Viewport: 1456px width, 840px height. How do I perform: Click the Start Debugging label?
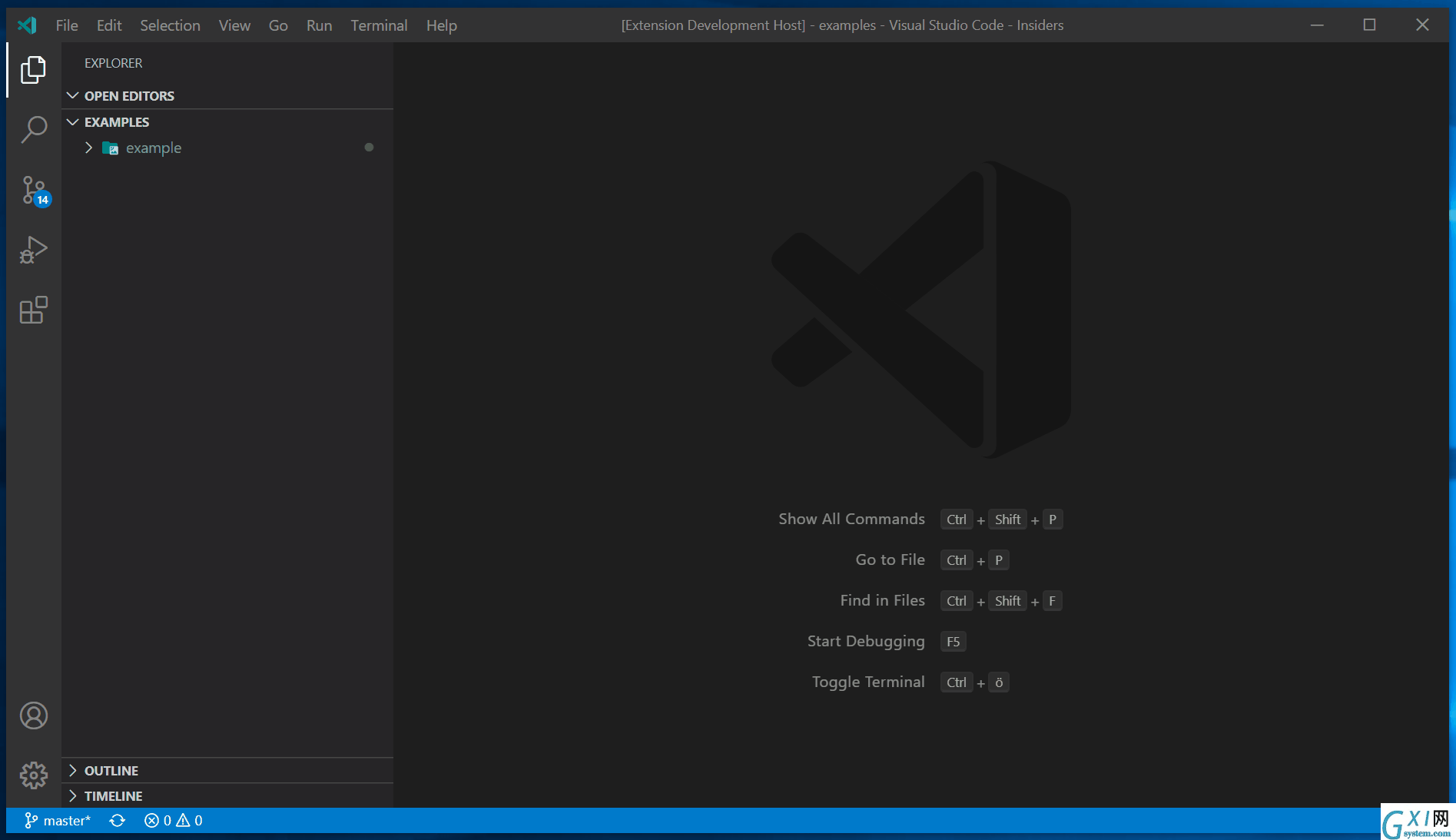[866, 641]
